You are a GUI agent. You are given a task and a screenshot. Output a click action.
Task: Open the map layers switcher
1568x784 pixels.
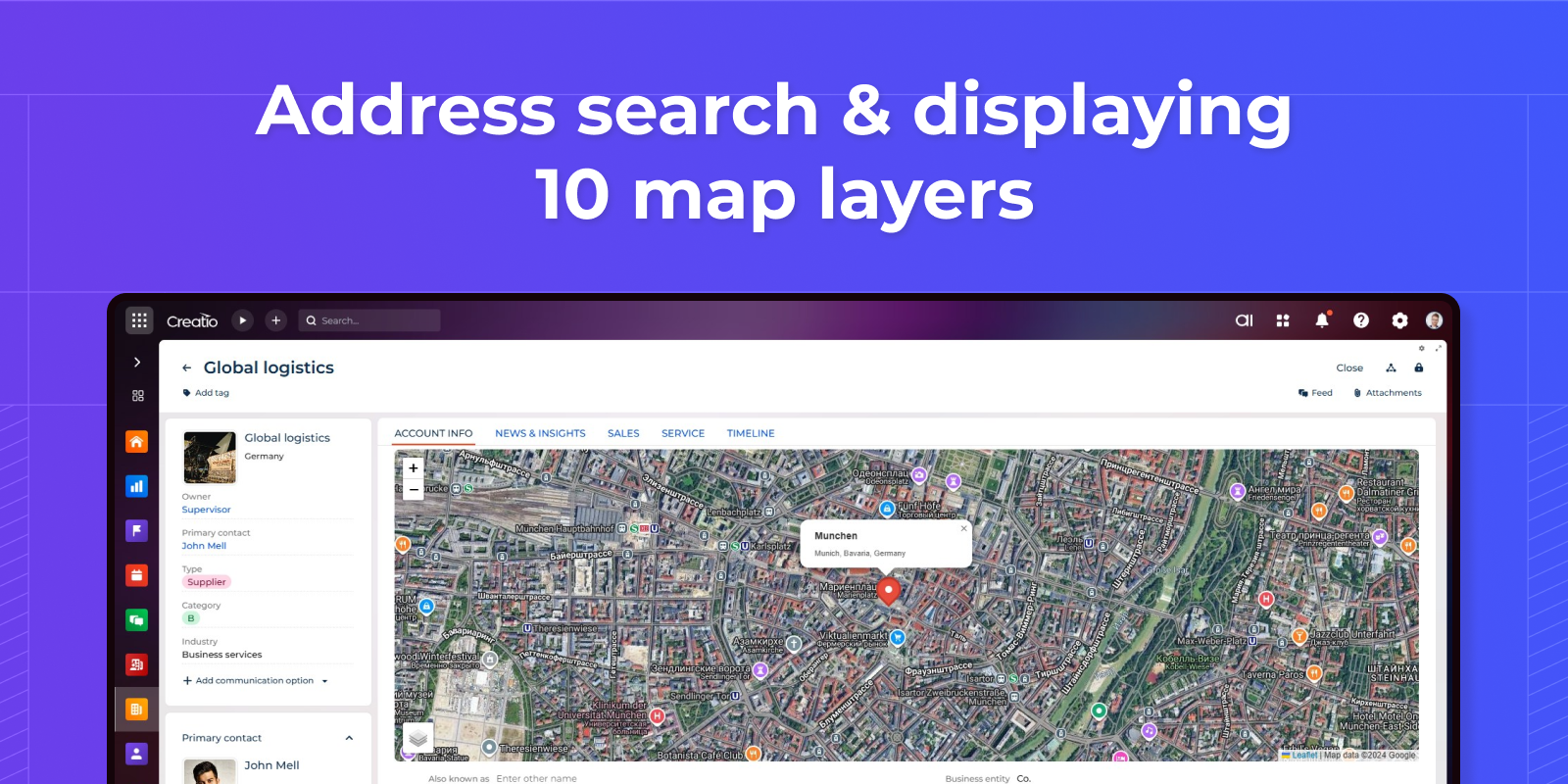point(418,737)
